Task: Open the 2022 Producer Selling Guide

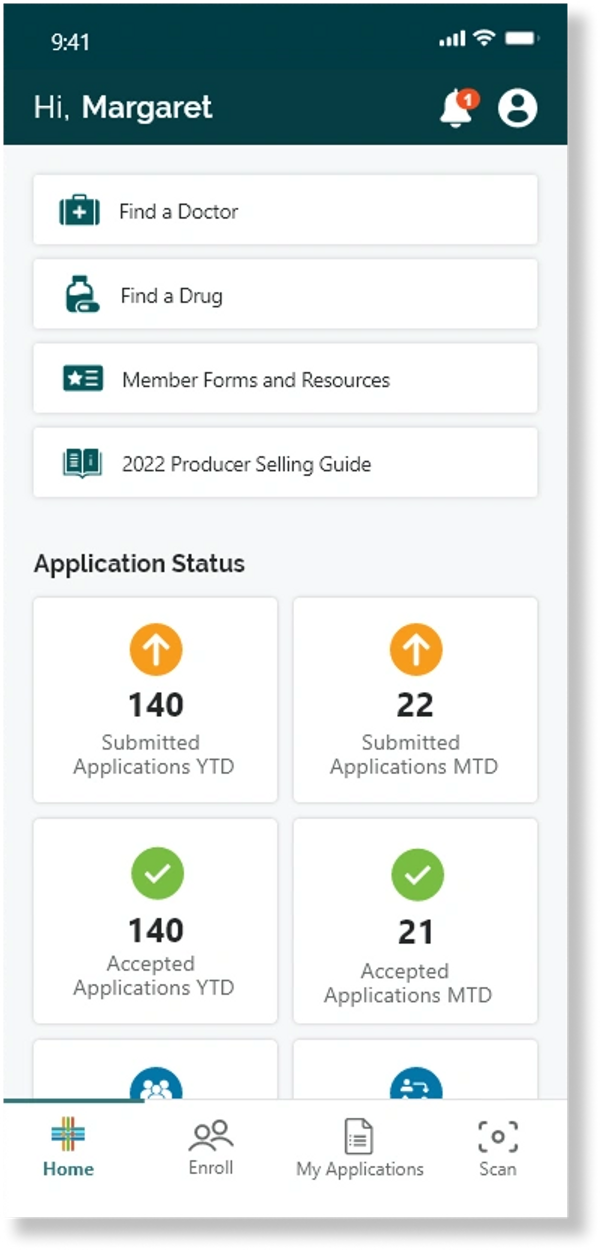Action: (285, 463)
